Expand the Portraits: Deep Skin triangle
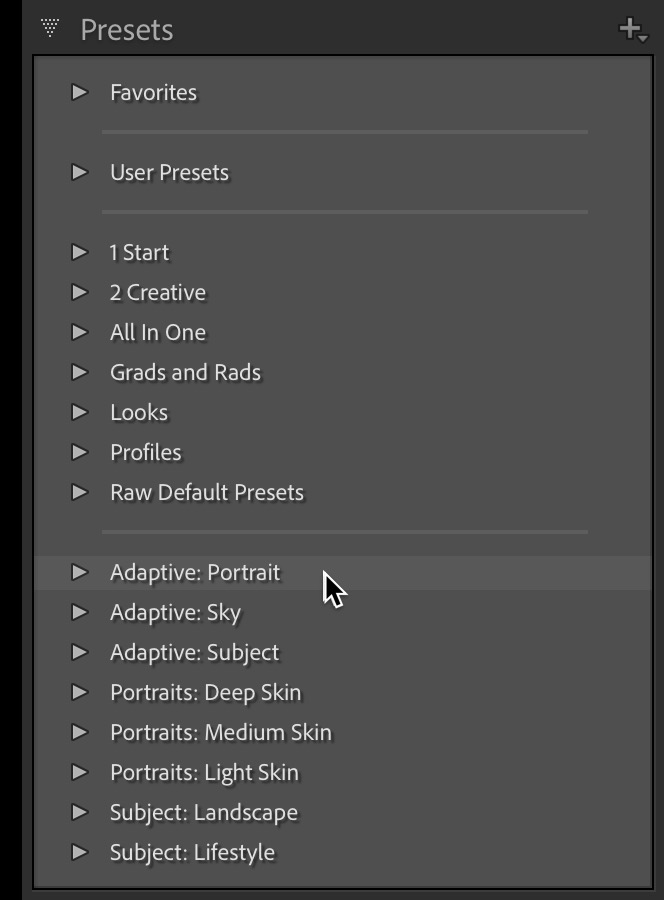The width and height of the screenshot is (664, 900). point(80,692)
